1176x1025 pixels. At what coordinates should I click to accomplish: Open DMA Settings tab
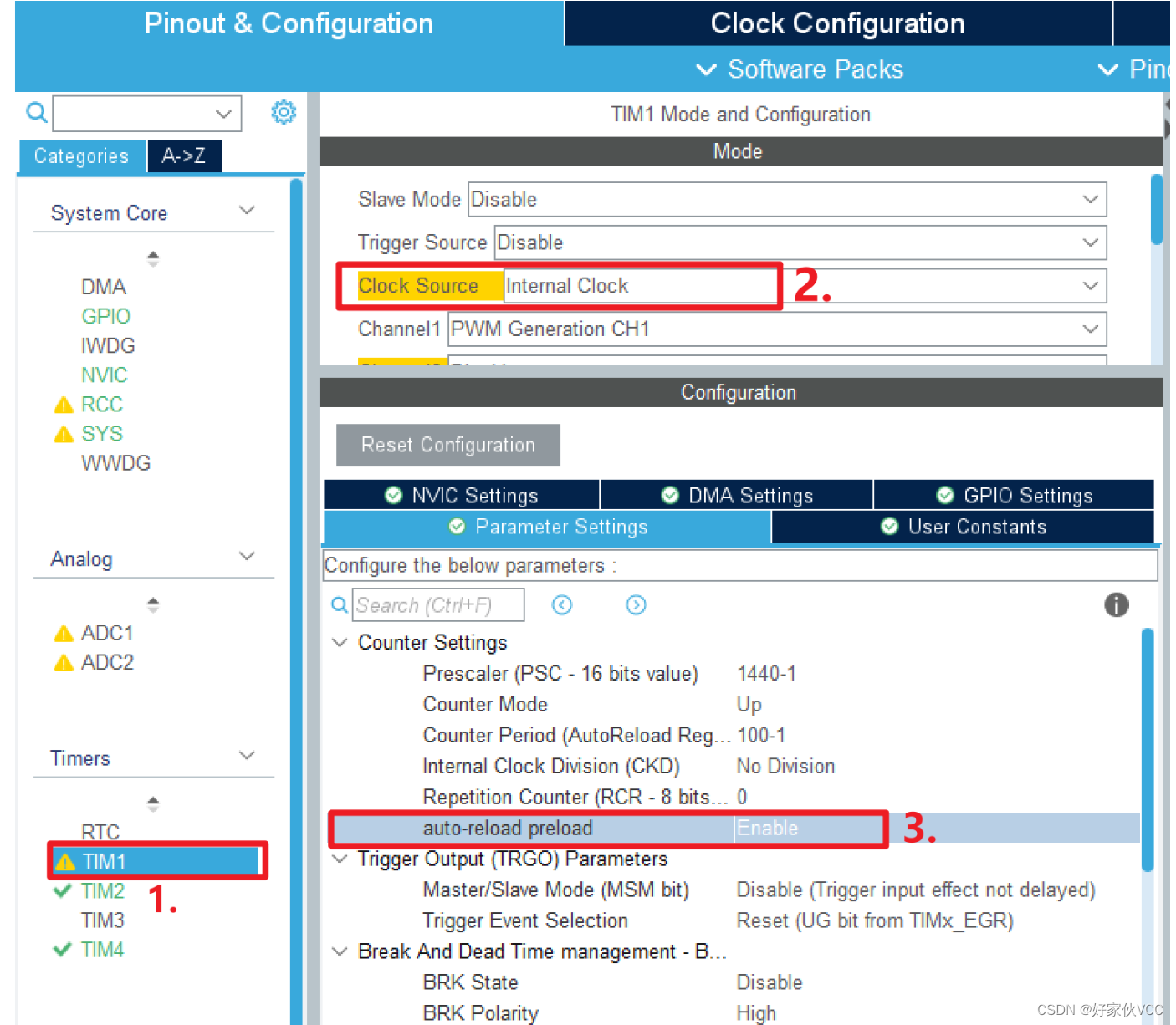pyautogui.click(x=737, y=495)
